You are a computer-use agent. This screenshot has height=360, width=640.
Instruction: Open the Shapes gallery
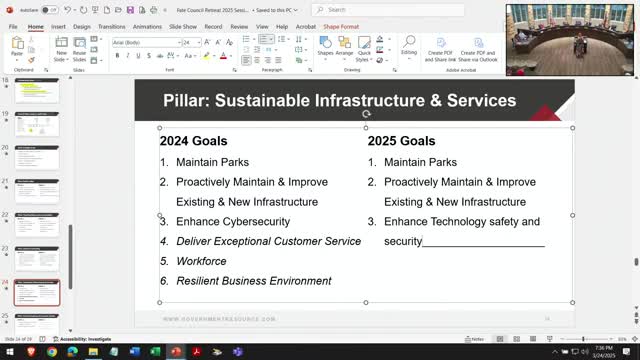325,48
